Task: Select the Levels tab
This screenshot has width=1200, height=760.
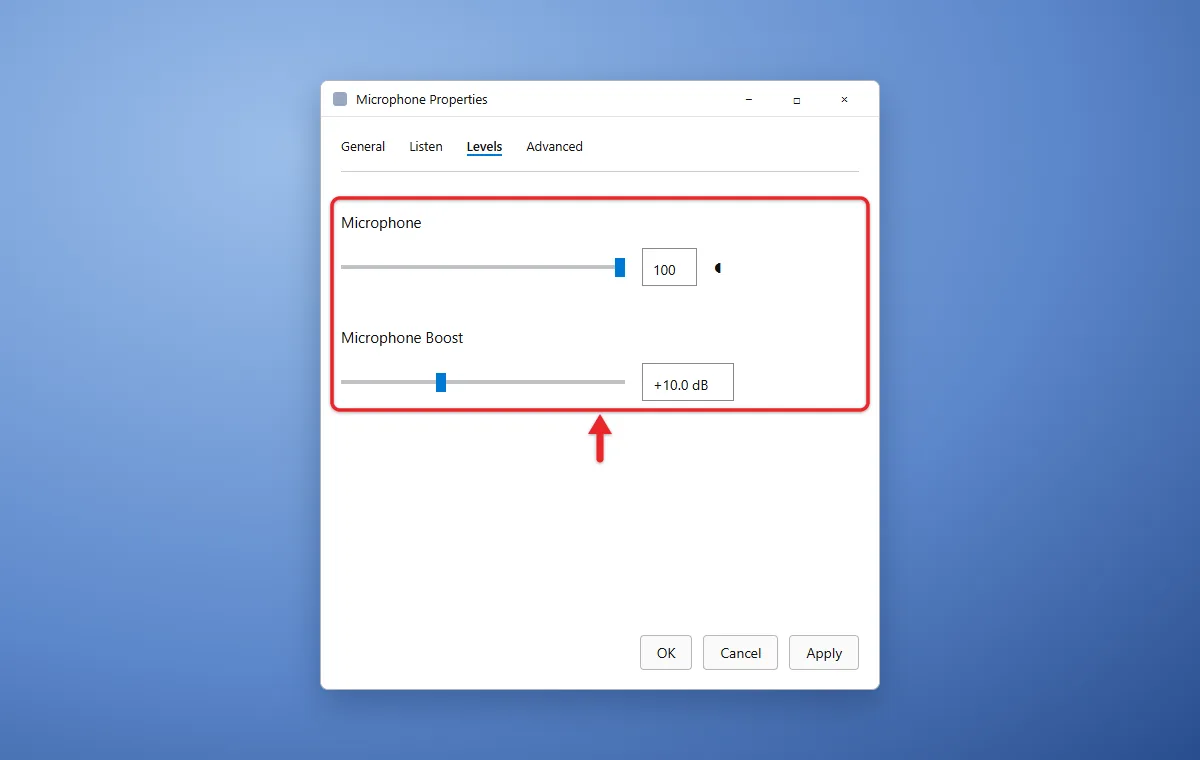Action: point(484,146)
